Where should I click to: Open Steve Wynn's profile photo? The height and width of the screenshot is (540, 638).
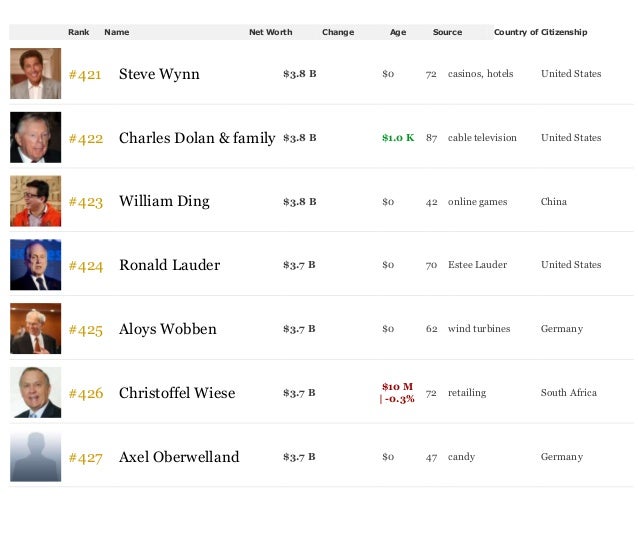pos(36,74)
